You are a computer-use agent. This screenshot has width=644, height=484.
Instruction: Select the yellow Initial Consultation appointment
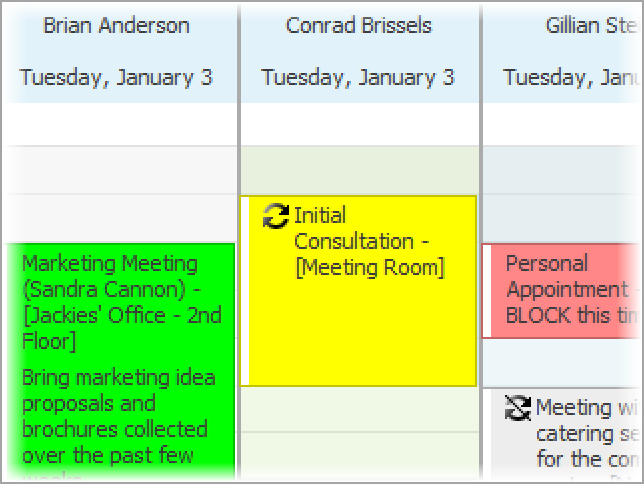[358, 291]
